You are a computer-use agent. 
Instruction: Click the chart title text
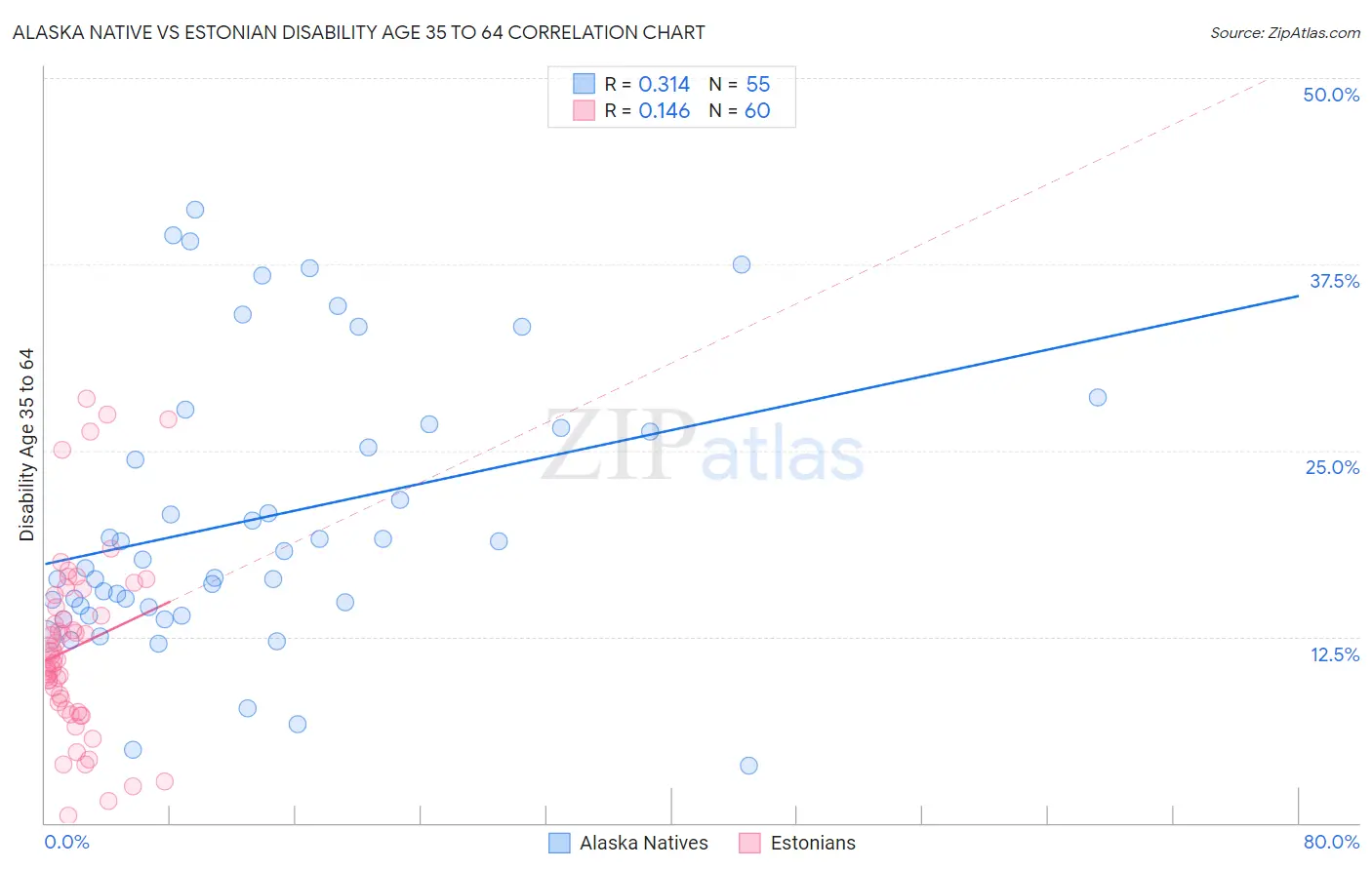[x=358, y=32]
